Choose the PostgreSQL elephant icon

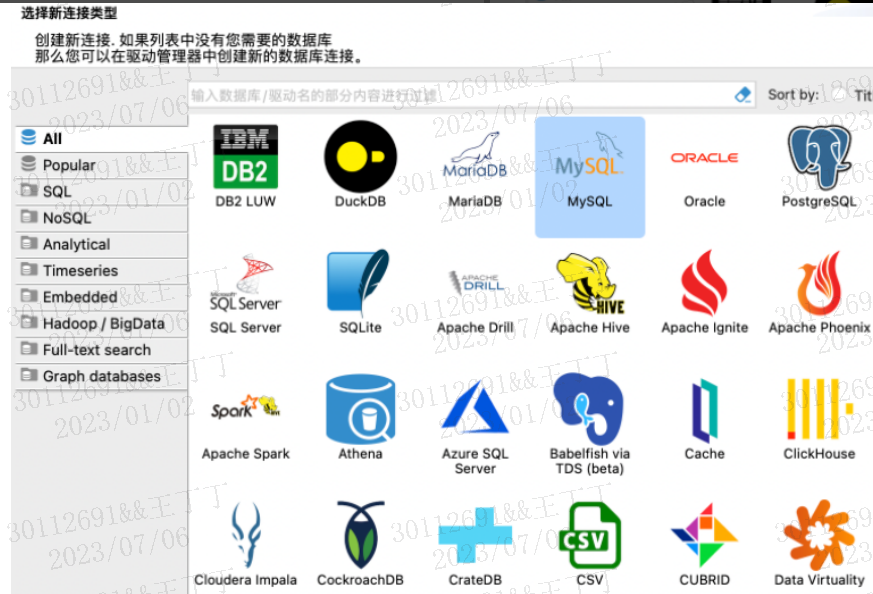(819, 158)
